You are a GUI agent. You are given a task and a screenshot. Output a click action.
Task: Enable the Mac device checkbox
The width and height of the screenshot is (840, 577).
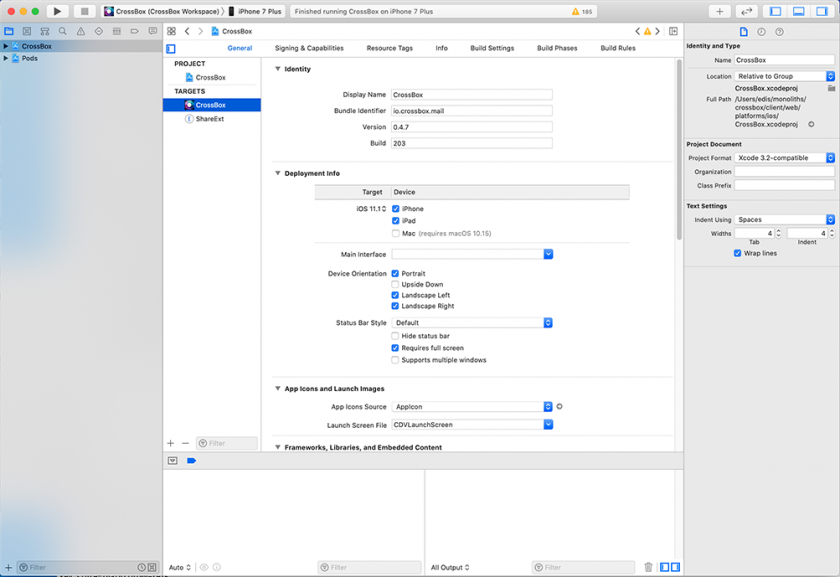pyautogui.click(x=395, y=233)
